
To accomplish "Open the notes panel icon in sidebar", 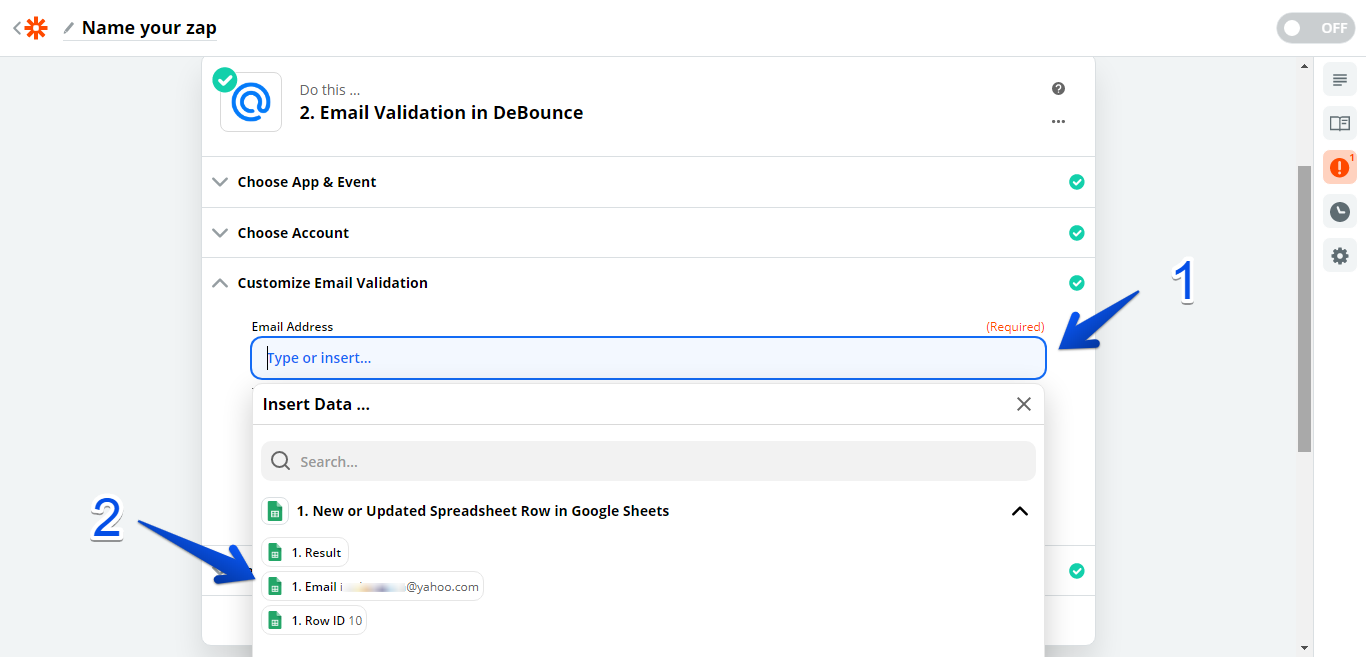I will tap(1339, 80).
